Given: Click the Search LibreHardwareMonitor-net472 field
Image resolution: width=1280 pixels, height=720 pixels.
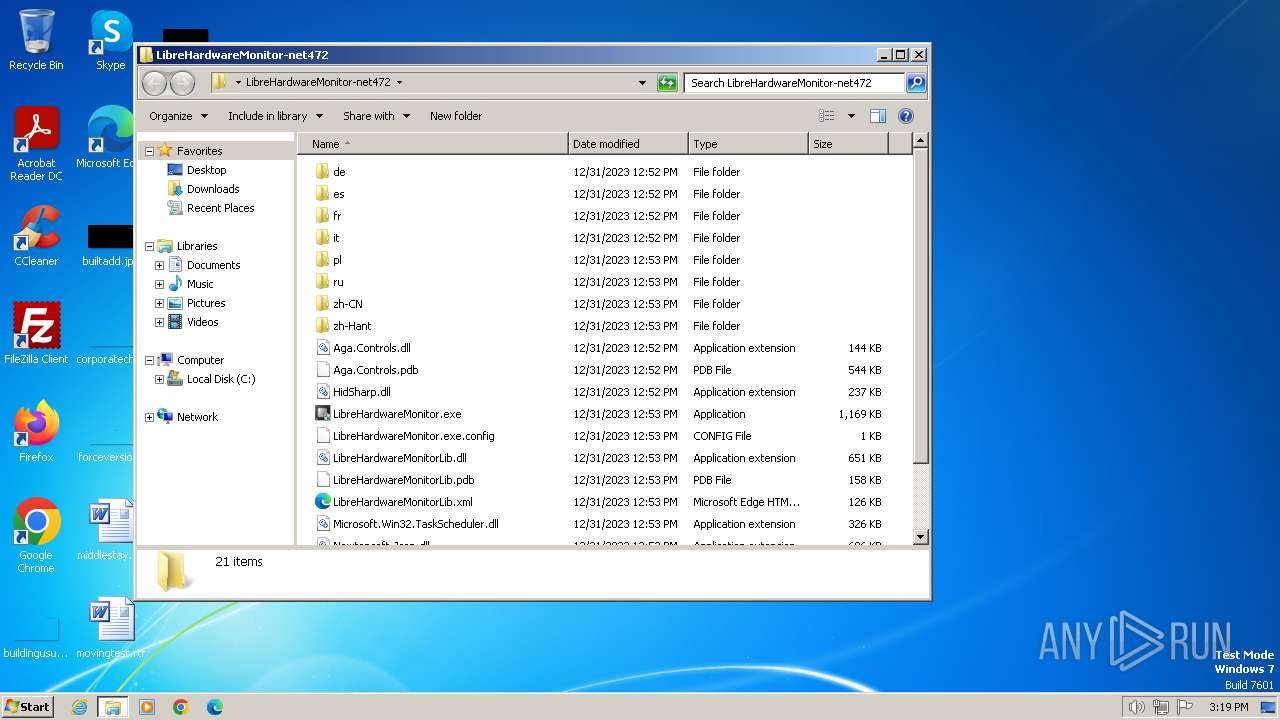Looking at the screenshot, I should point(794,83).
